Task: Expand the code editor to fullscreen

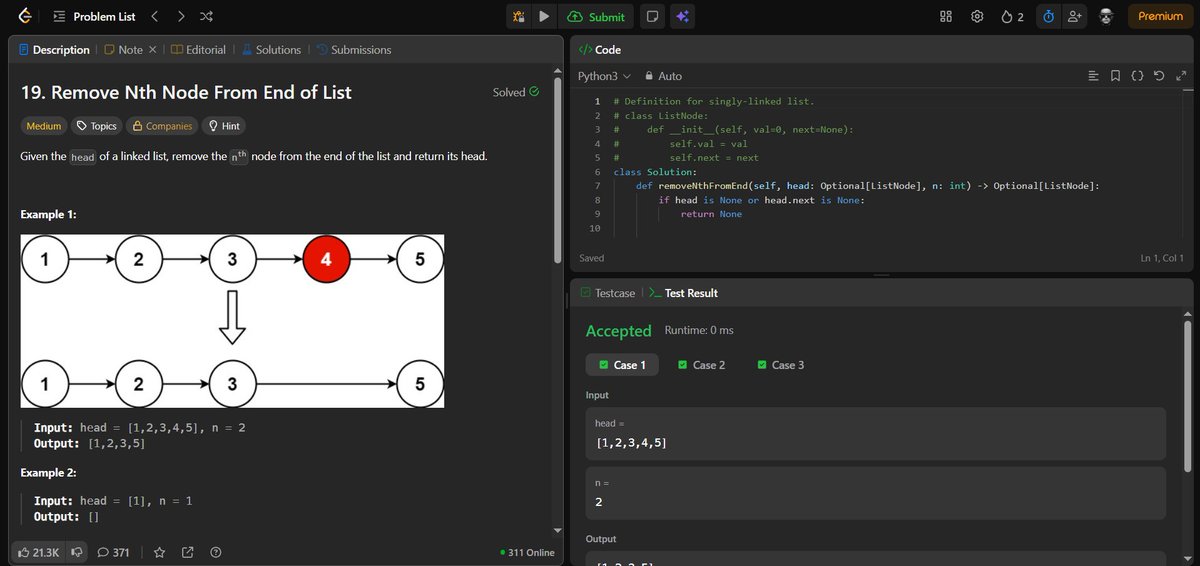Action: [x=1181, y=76]
